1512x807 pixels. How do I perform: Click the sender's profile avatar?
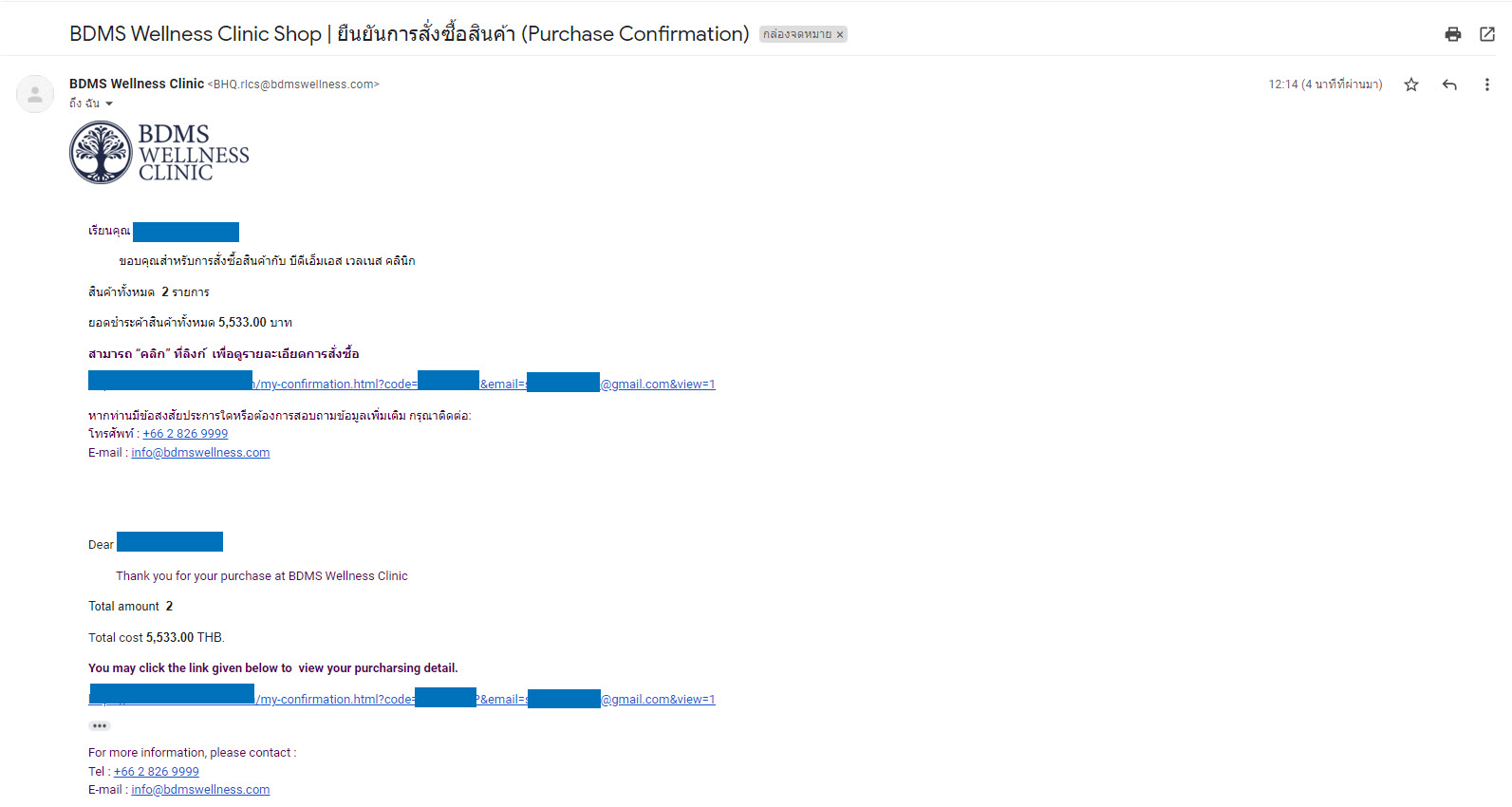pos(35,94)
